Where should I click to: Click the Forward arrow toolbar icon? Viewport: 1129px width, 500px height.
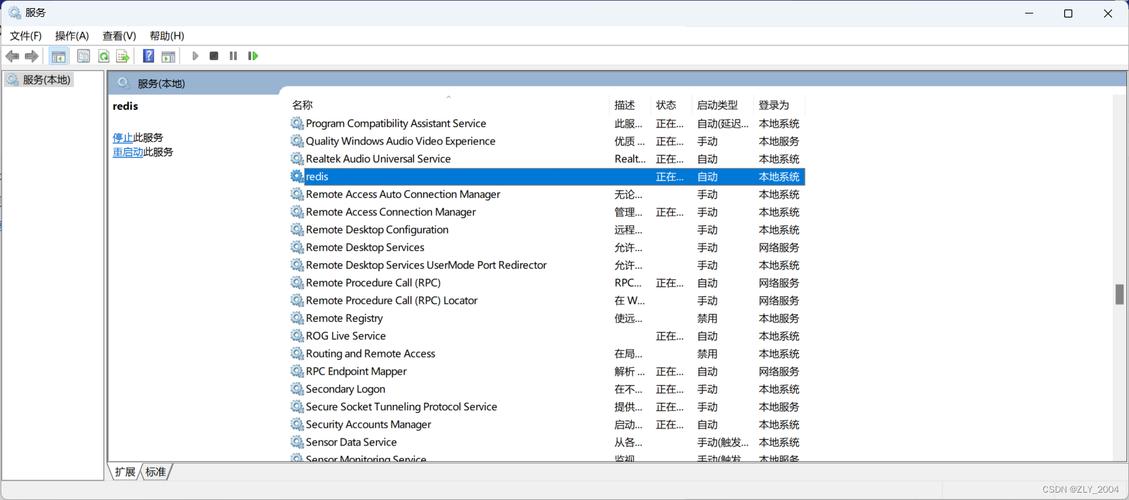point(32,56)
